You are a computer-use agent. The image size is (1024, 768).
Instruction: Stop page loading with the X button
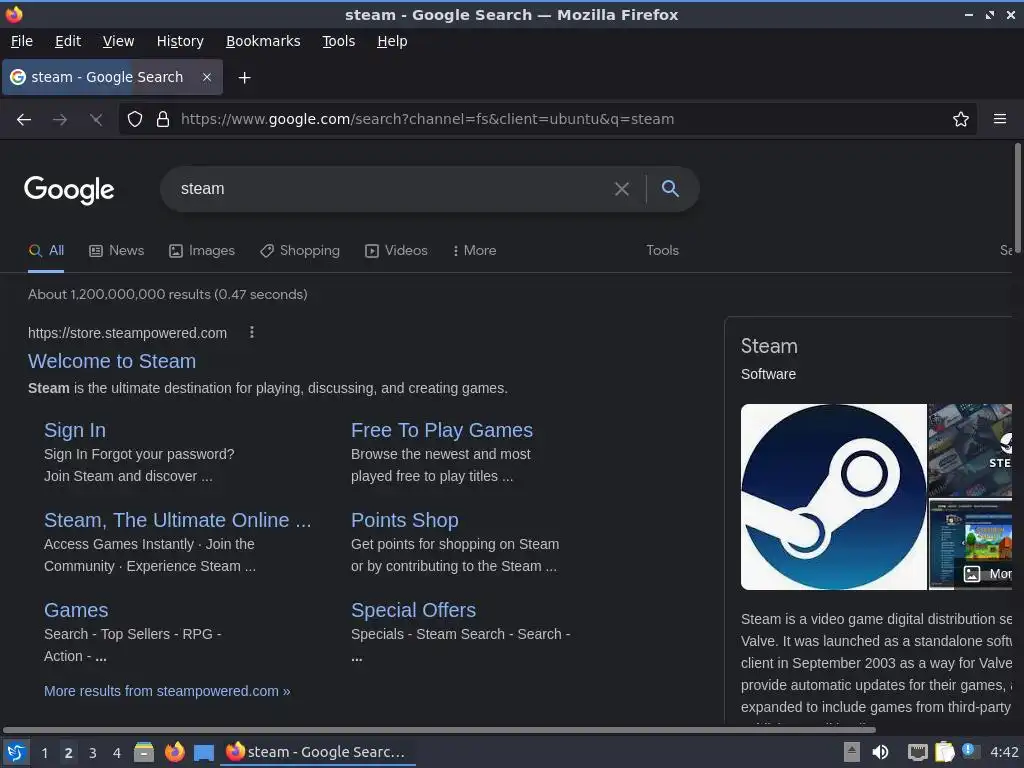click(96, 120)
